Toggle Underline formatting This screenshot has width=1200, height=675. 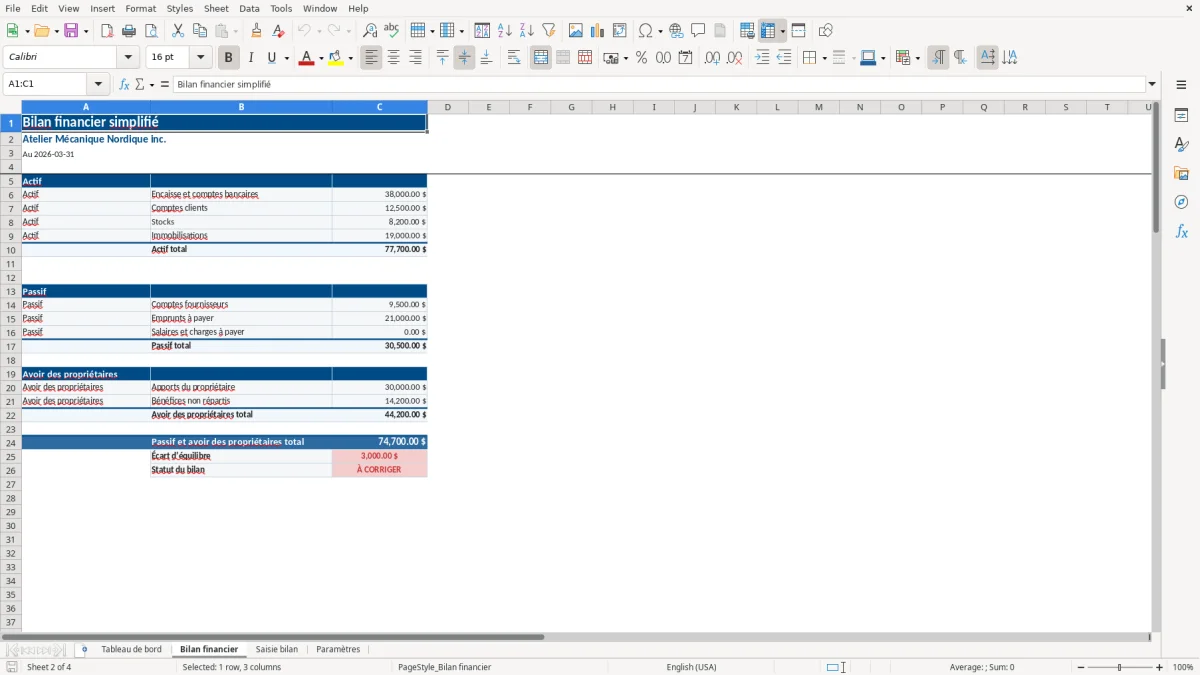tap(271, 58)
